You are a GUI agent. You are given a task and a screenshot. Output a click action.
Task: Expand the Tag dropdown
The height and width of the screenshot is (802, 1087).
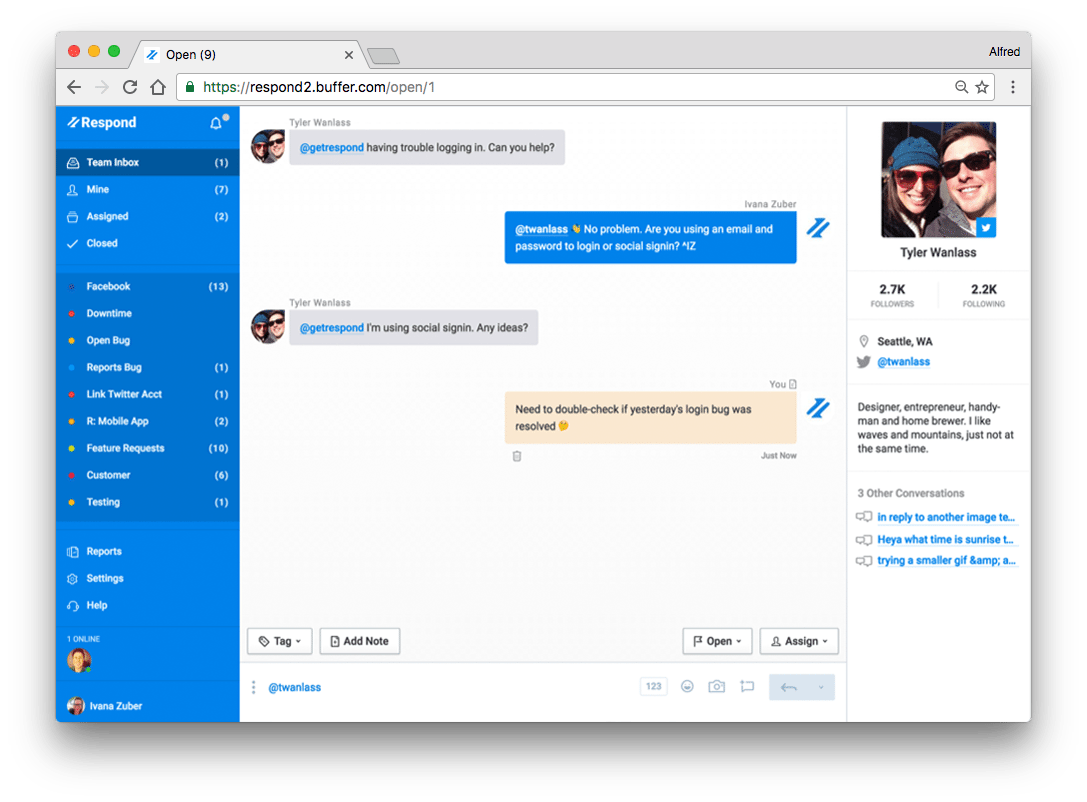[x=280, y=641]
